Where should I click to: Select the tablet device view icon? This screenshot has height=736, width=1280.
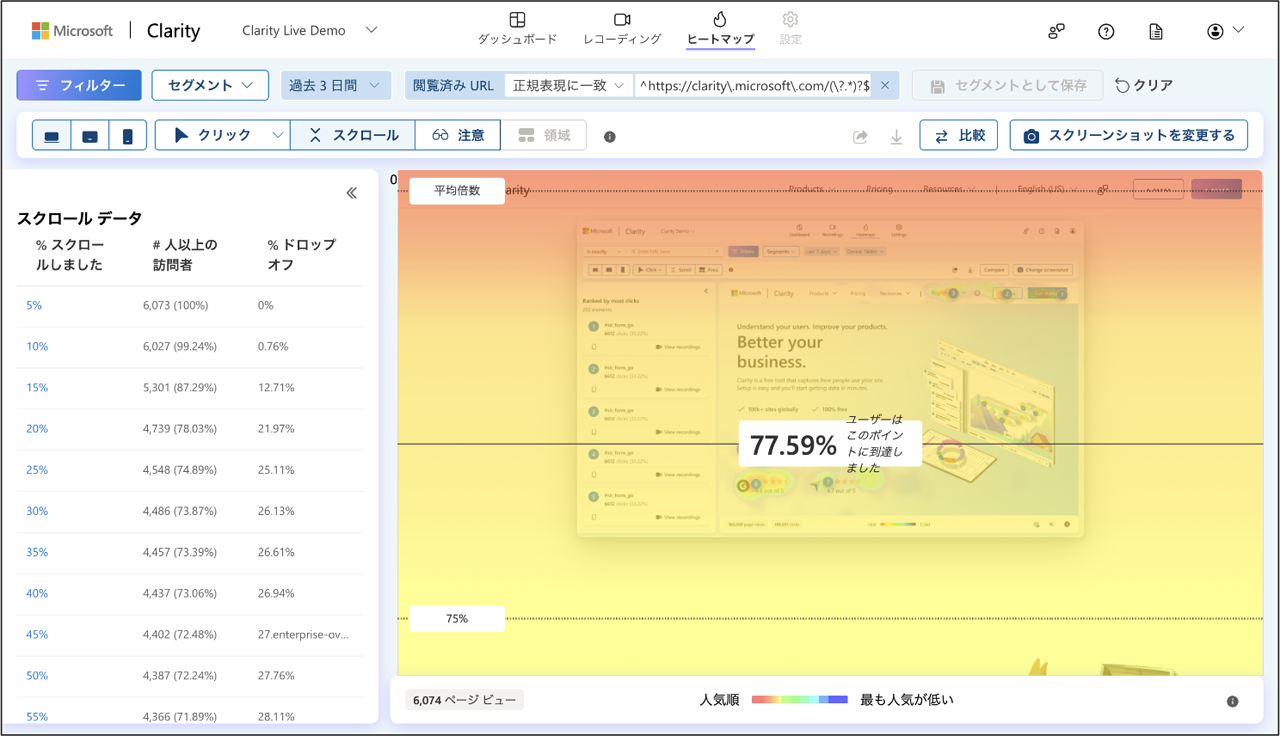[90, 135]
